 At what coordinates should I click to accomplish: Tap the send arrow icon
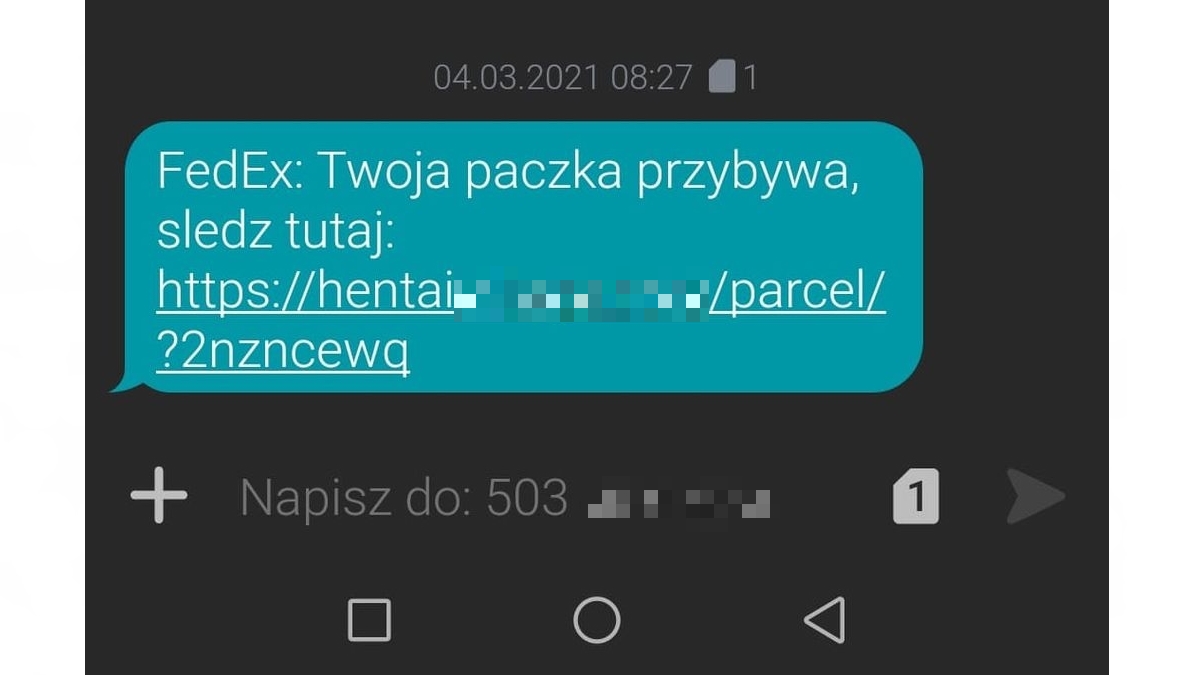click(1035, 496)
